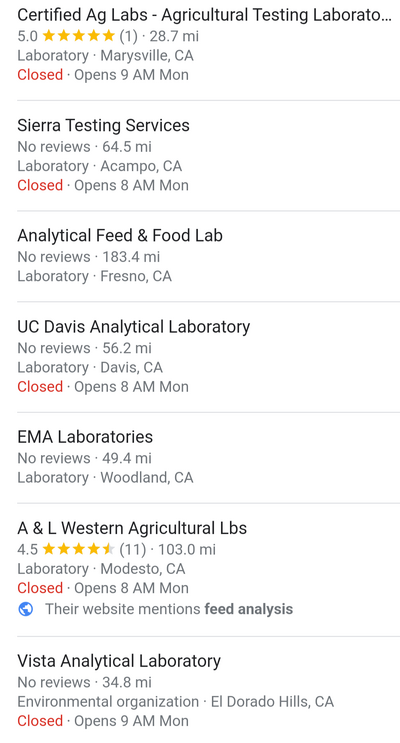Click the (1) review count for Certified Ag Labs
Viewport: 400px width, 743px height.
click(x=128, y=36)
